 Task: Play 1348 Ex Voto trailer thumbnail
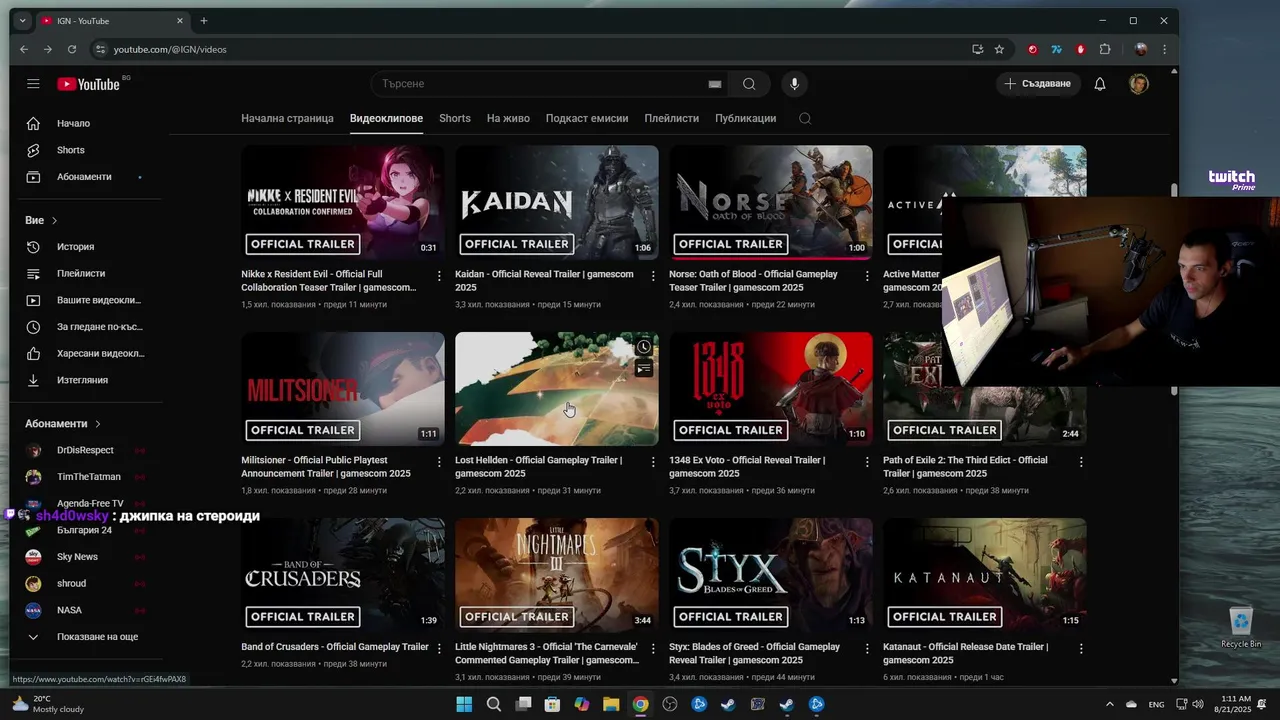(771, 389)
